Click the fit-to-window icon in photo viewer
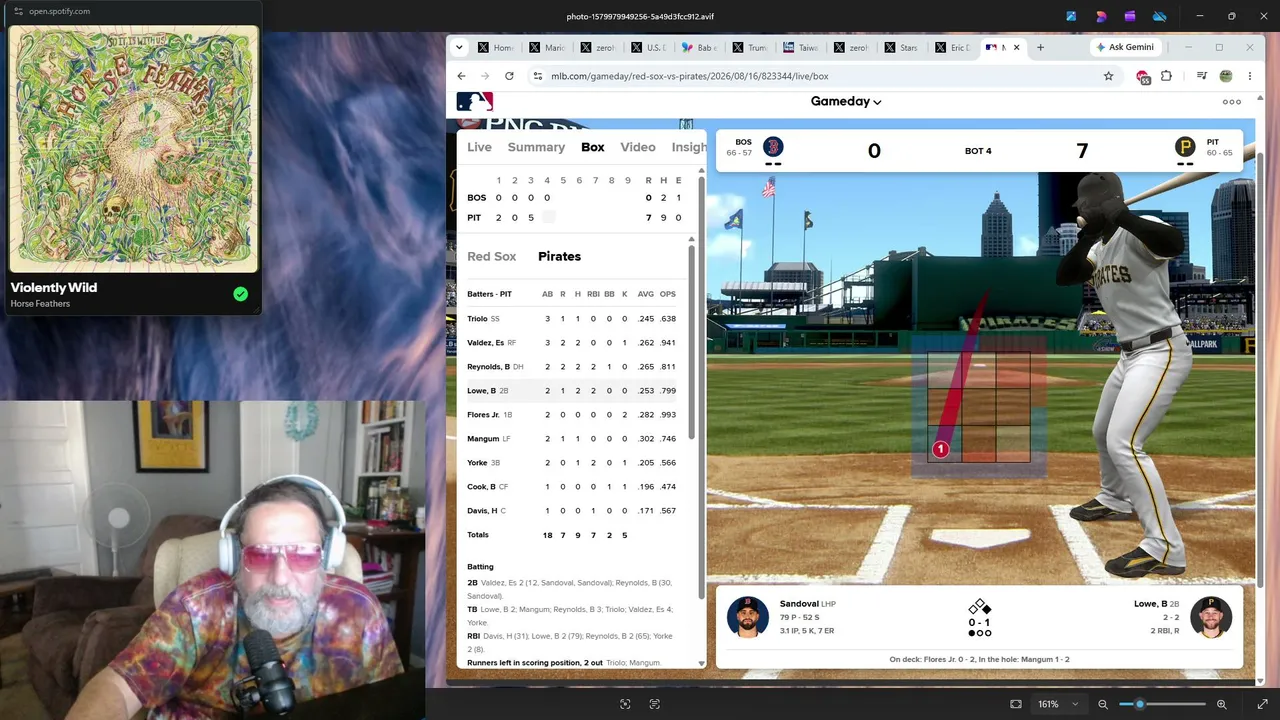The height and width of the screenshot is (720, 1280). [x=1016, y=704]
